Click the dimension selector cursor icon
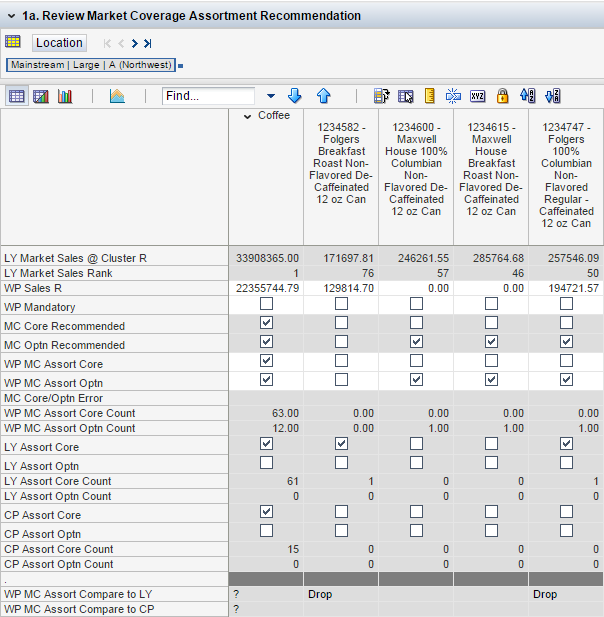Screen dimensions: 604x617 (x=405, y=96)
